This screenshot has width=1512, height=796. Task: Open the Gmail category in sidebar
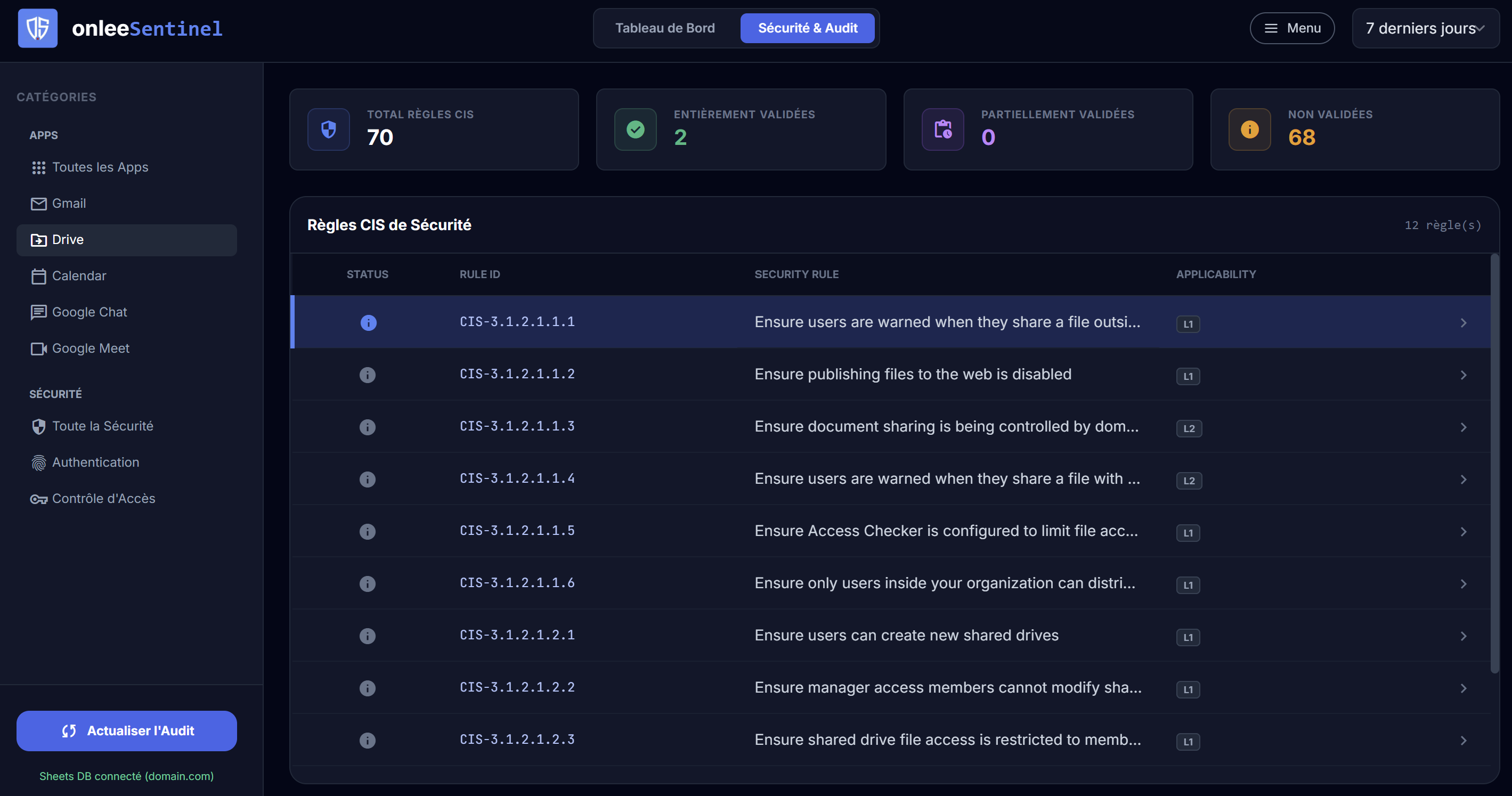[x=127, y=204]
